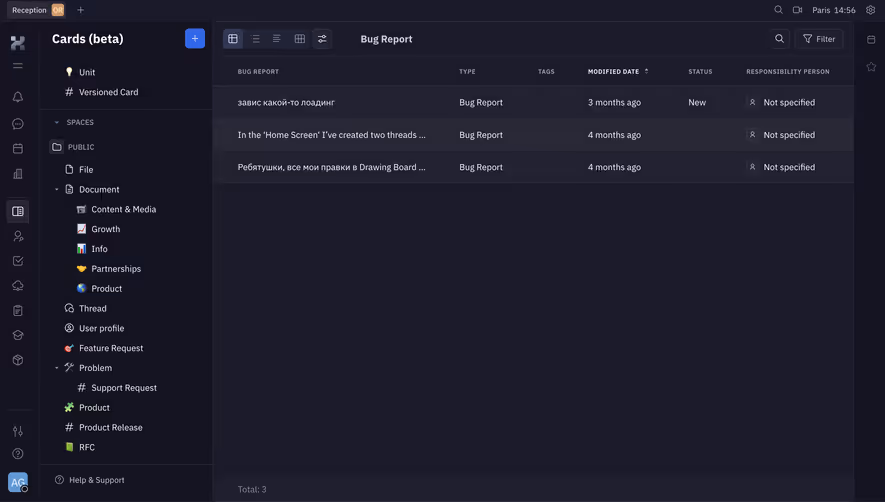Open global search icon in top bar
The height and width of the screenshot is (502, 885).
pos(778,10)
